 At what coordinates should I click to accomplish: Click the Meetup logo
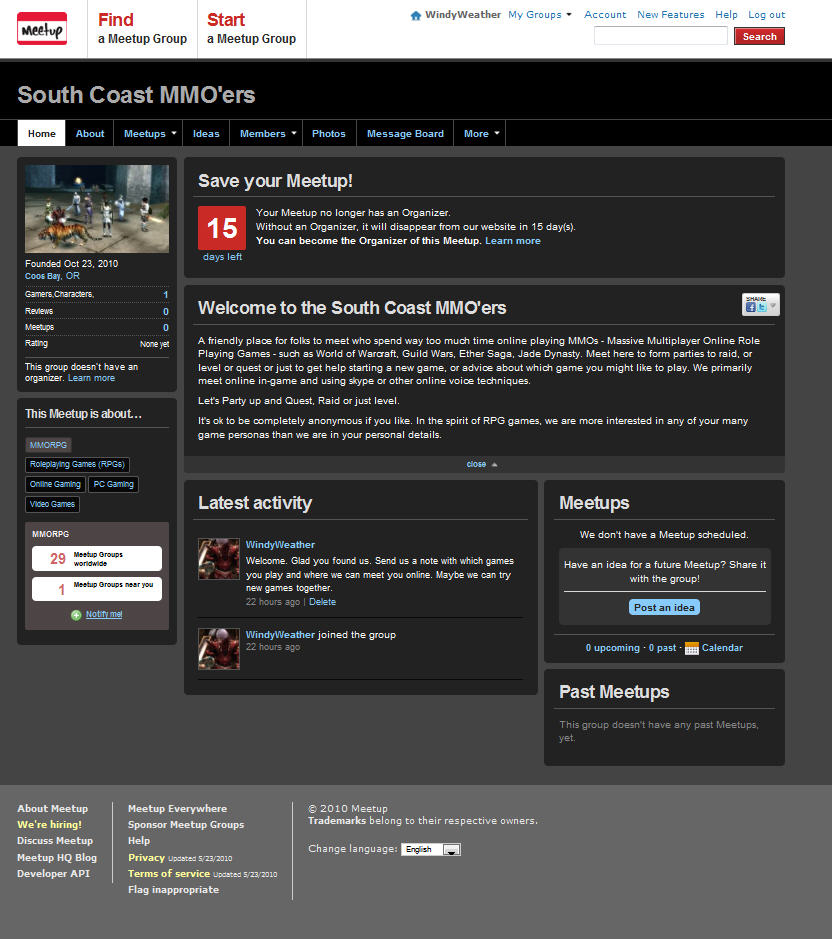[x=42, y=29]
